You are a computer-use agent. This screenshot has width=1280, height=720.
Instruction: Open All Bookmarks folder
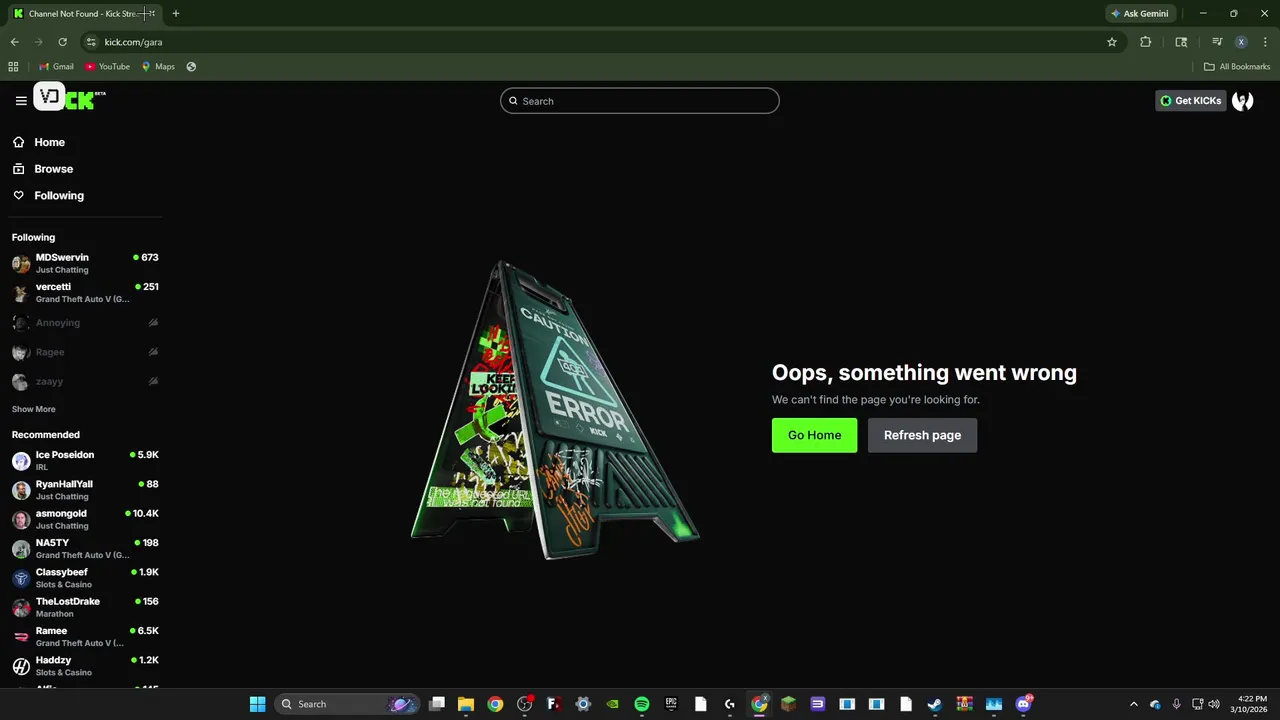click(x=1237, y=67)
